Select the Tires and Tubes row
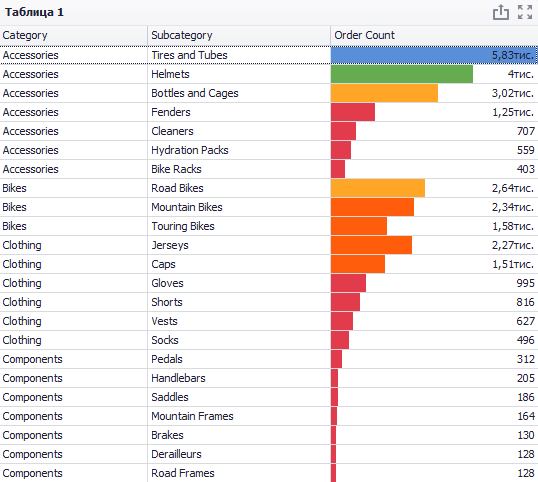538x482 pixels. (269, 55)
